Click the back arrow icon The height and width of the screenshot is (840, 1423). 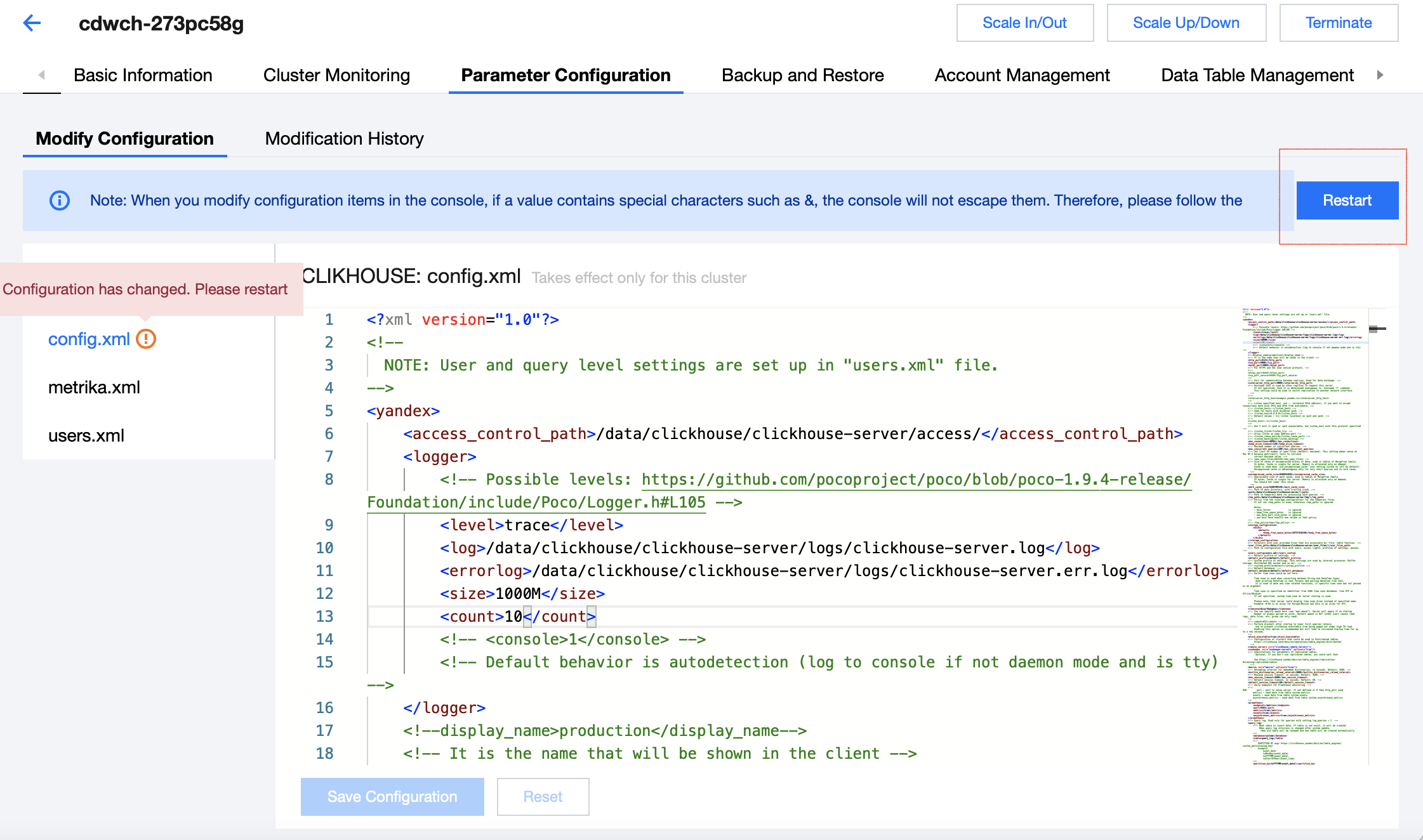32,23
